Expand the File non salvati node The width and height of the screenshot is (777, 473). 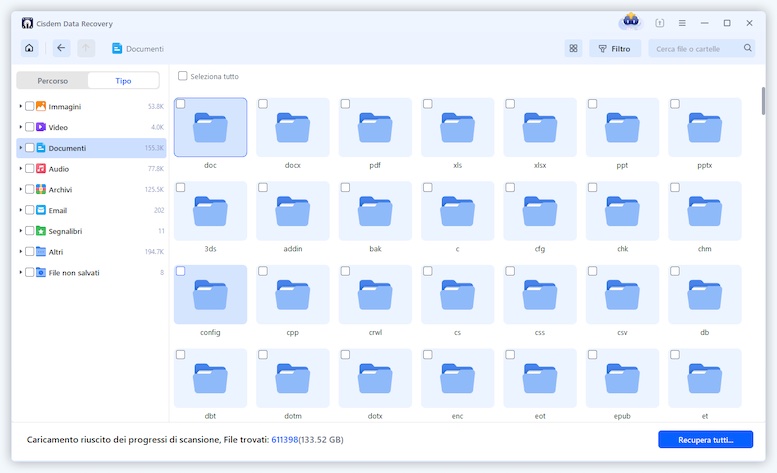pos(20,272)
